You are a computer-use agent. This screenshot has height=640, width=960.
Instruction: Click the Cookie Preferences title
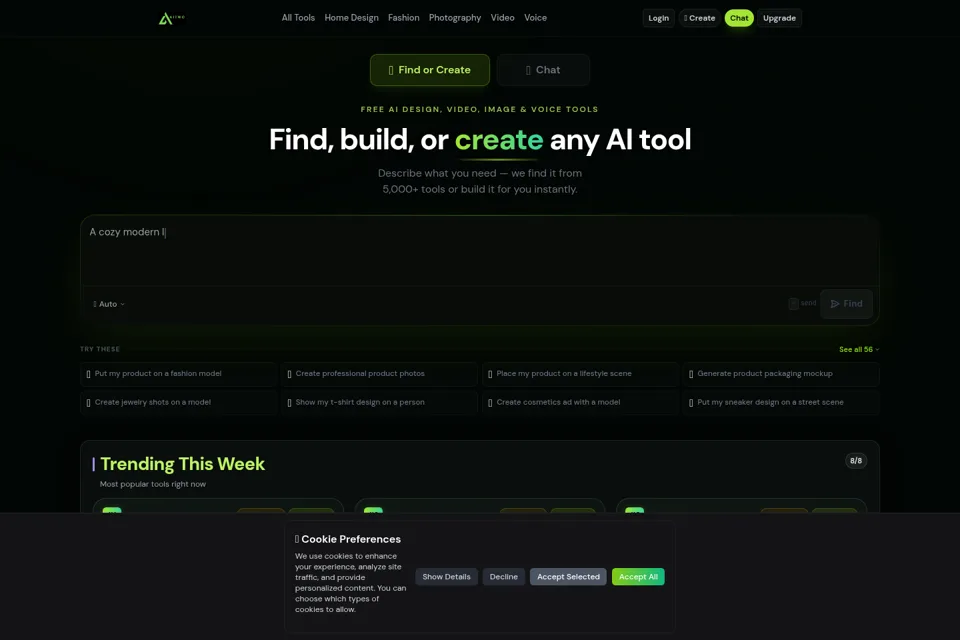351,539
